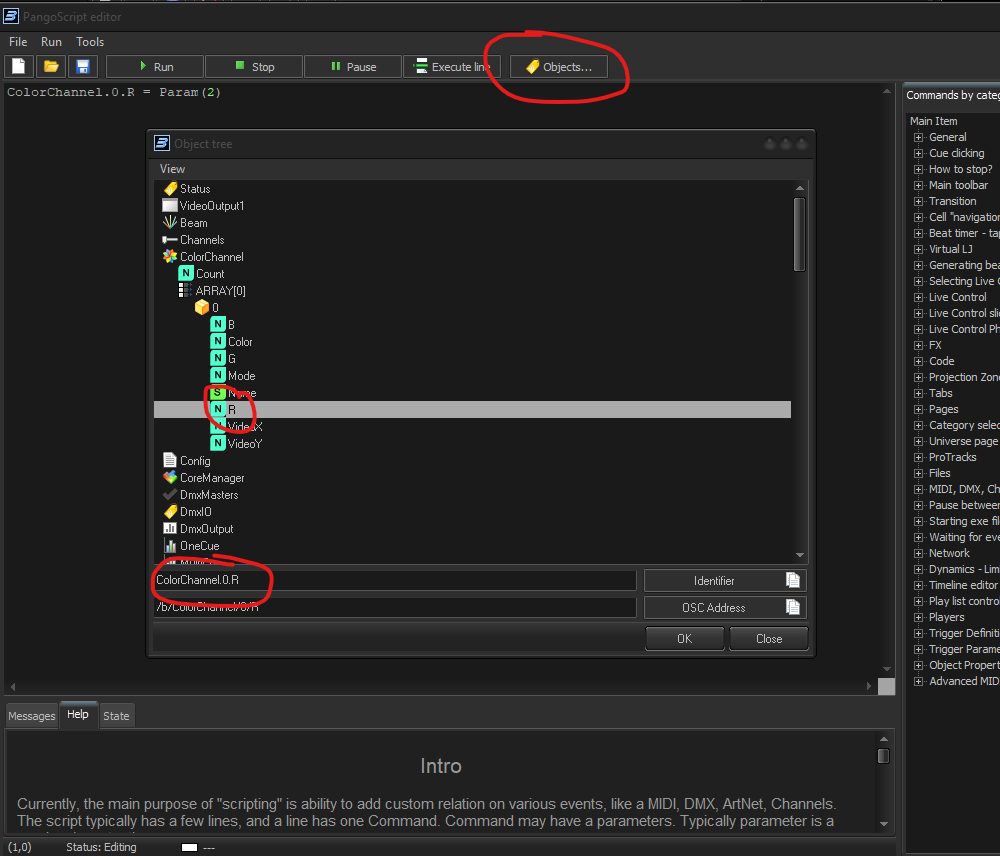Expand the Code command category

(918, 361)
